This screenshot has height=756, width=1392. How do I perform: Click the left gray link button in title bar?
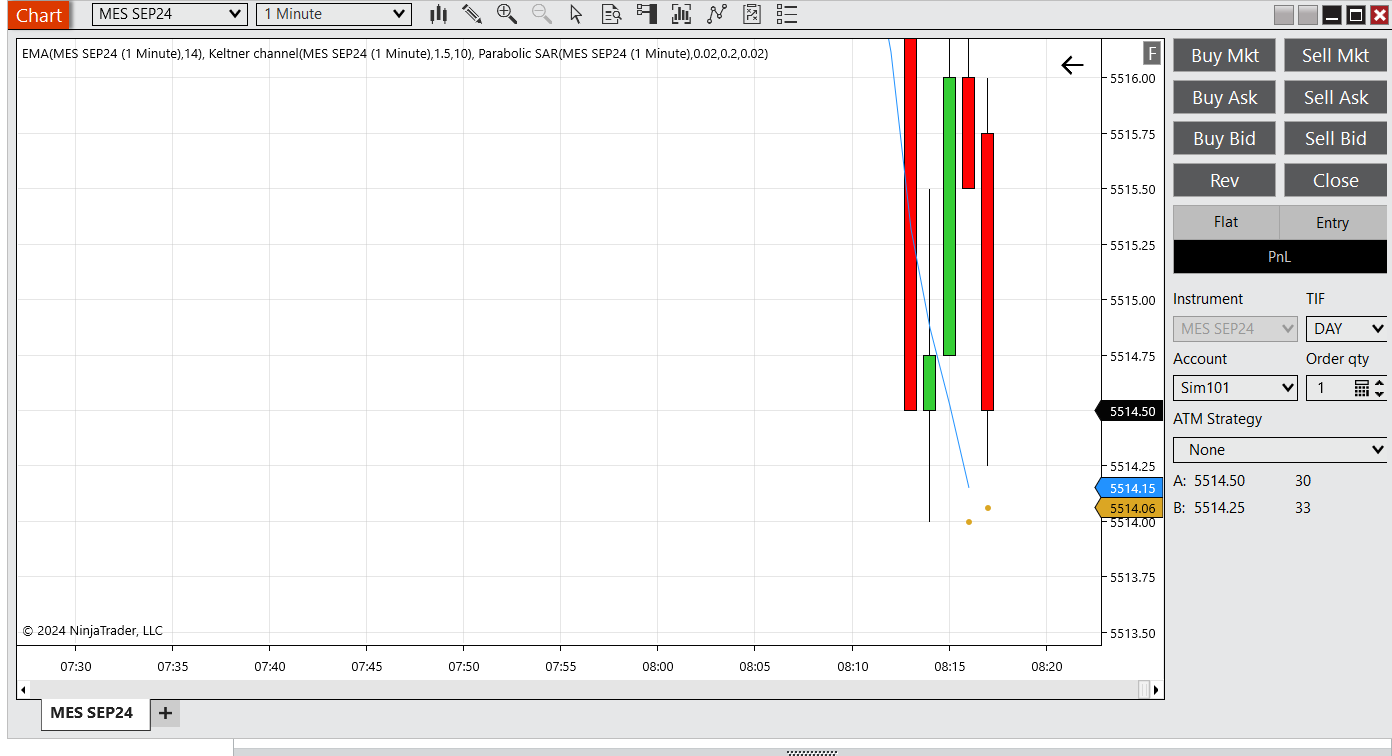tap(1284, 15)
